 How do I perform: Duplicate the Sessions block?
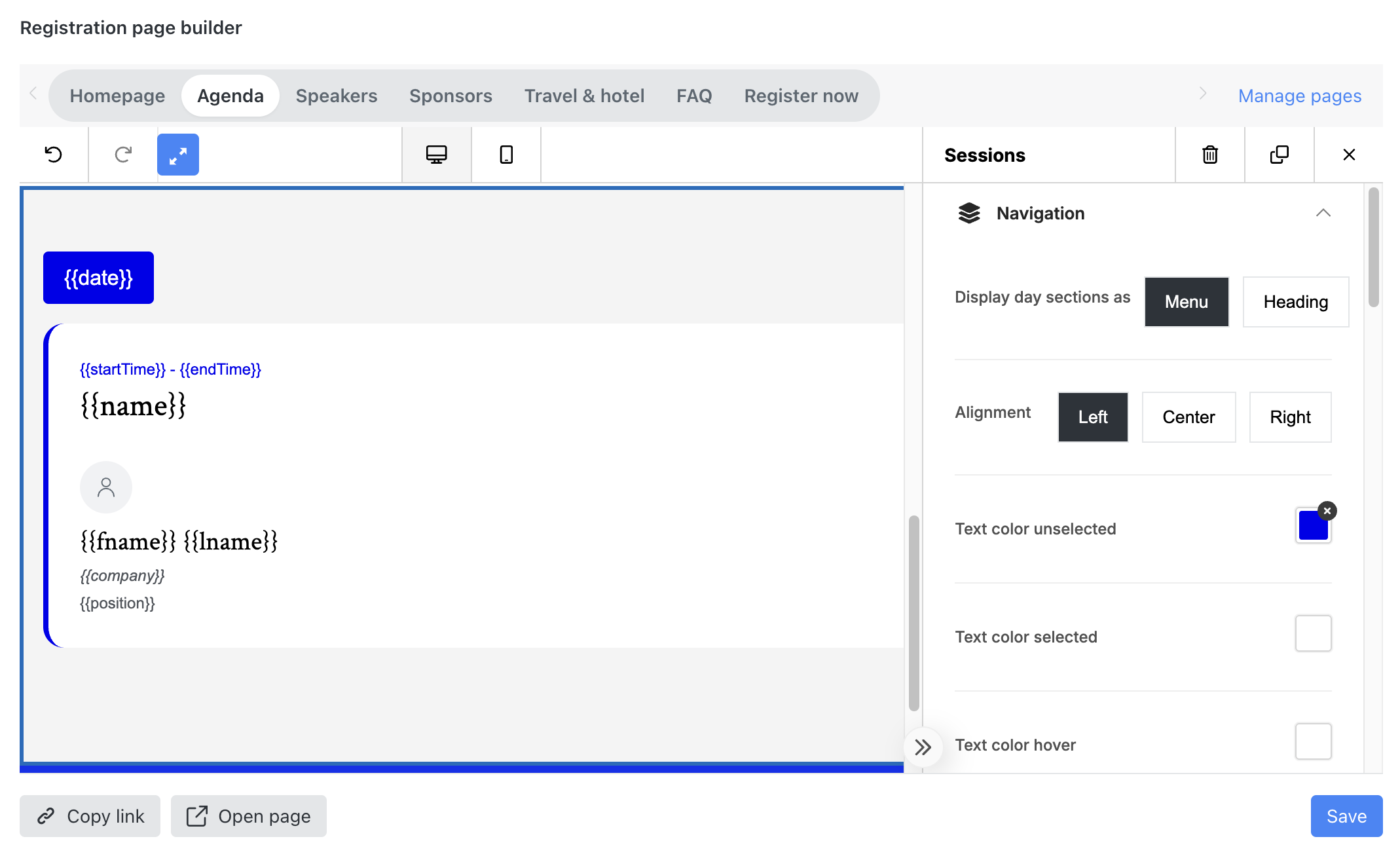[1280, 155]
